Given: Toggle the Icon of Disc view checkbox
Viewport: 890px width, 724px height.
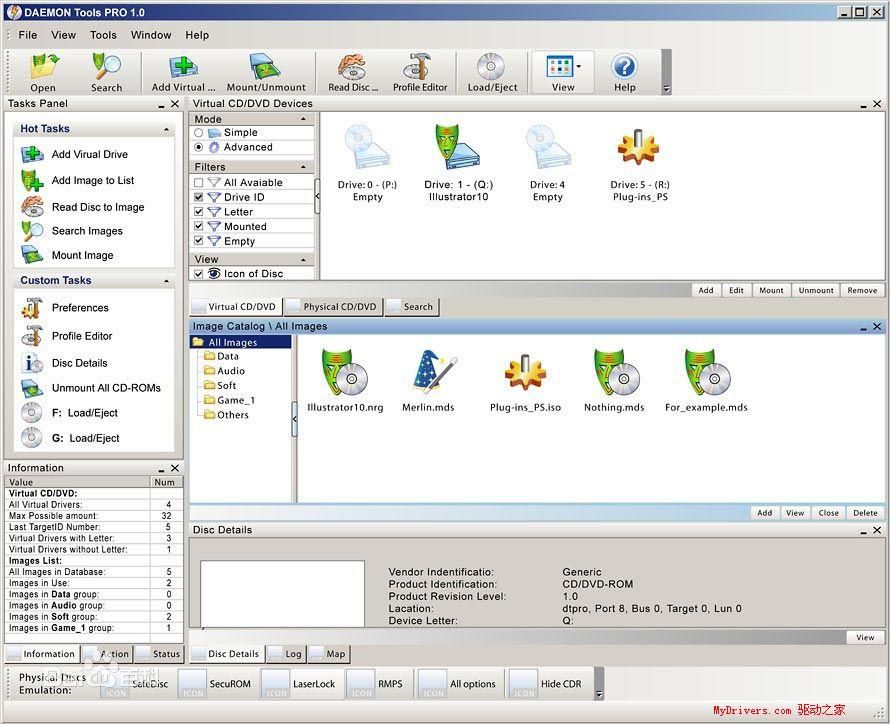Looking at the screenshot, I should (199, 274).
